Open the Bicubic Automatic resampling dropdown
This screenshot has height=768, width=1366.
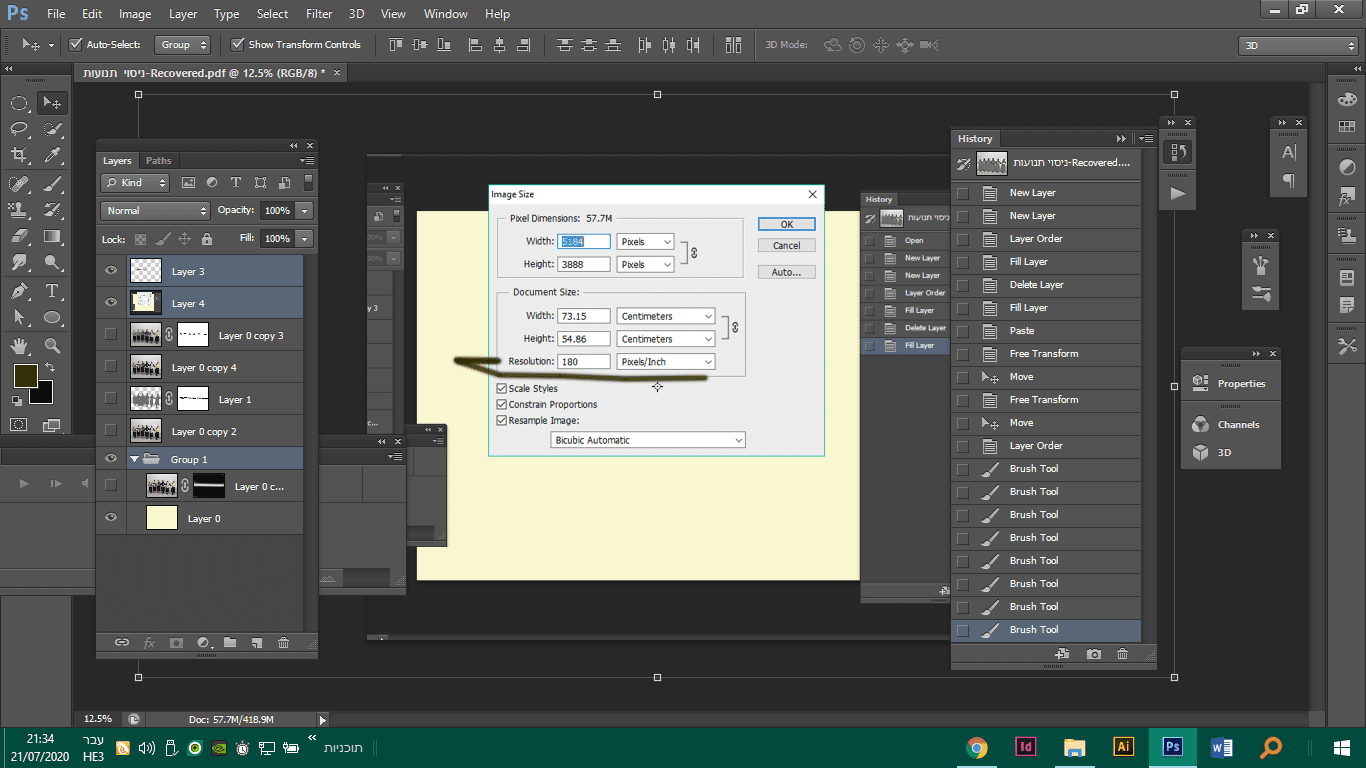(648, 440)
